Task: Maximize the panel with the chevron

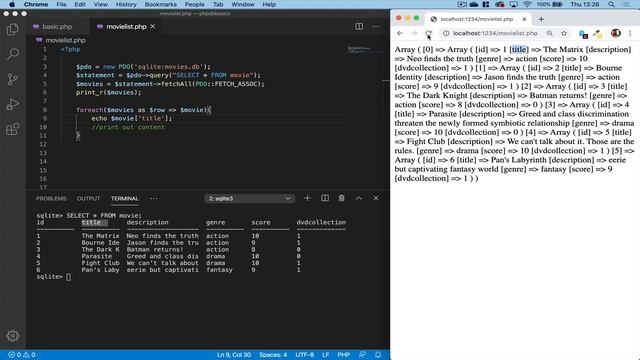Action: (x=359, y=198)
